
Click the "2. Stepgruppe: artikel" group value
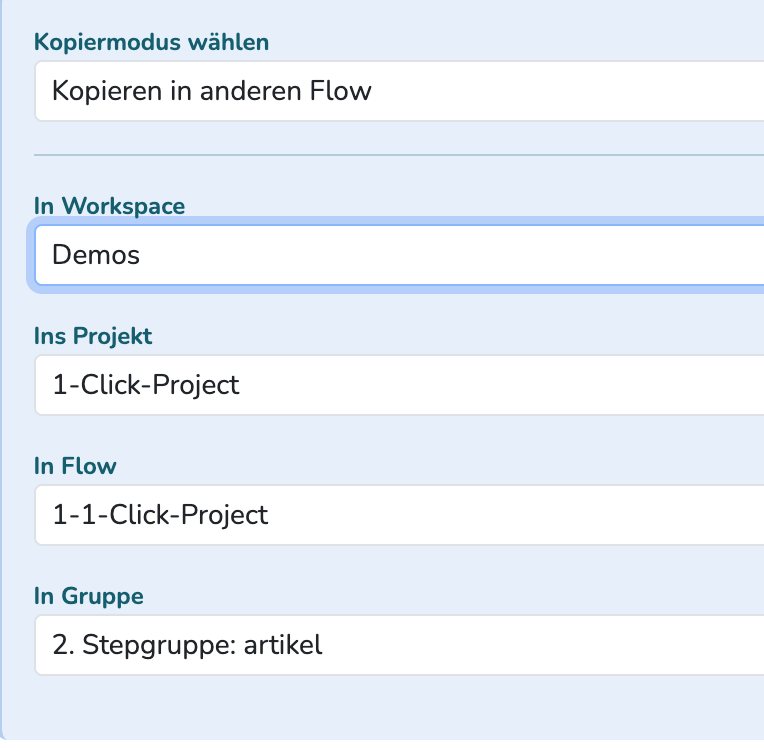click(x=187, y=645)
